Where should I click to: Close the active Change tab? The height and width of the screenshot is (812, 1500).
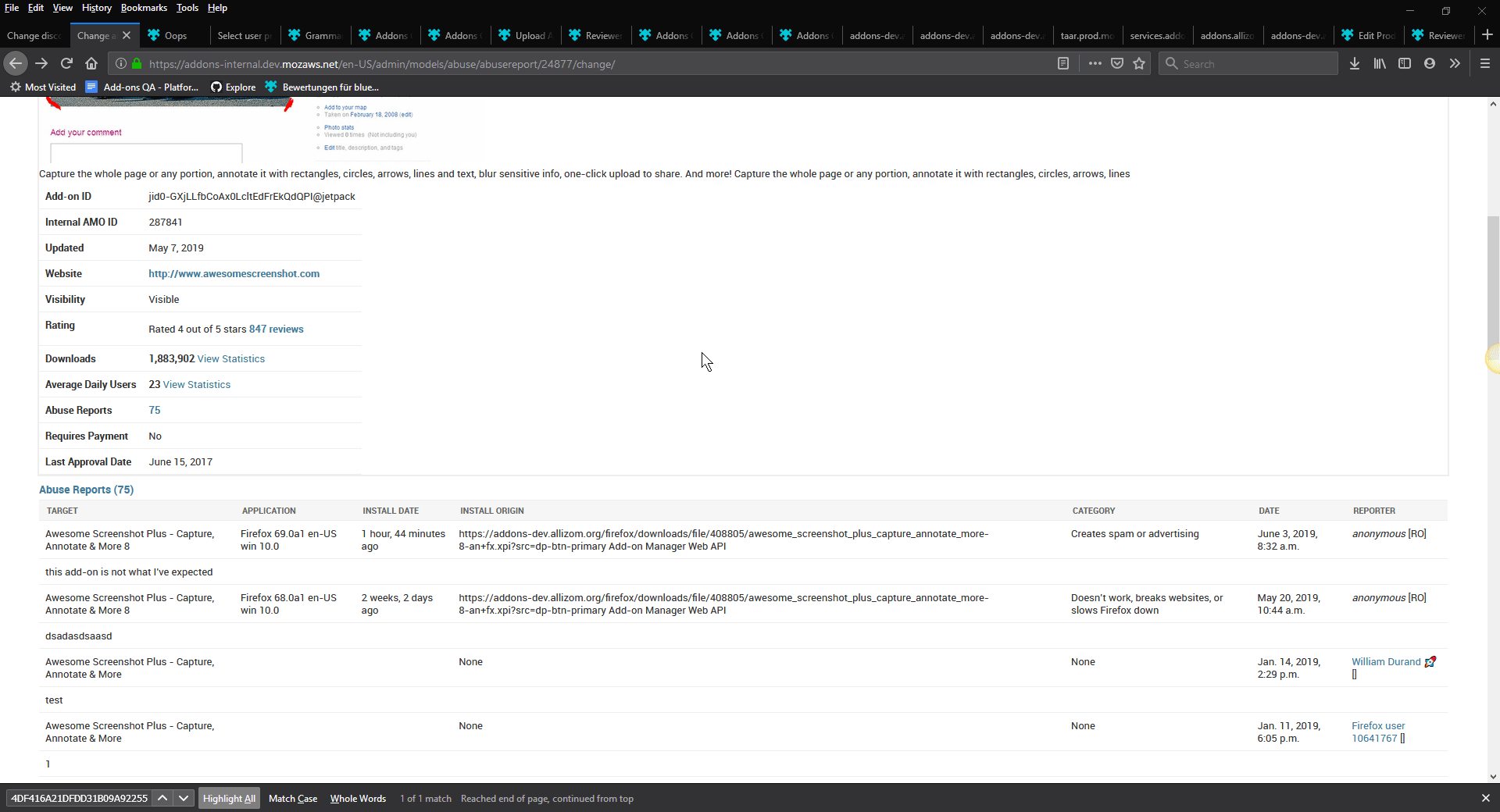point(127,35)
